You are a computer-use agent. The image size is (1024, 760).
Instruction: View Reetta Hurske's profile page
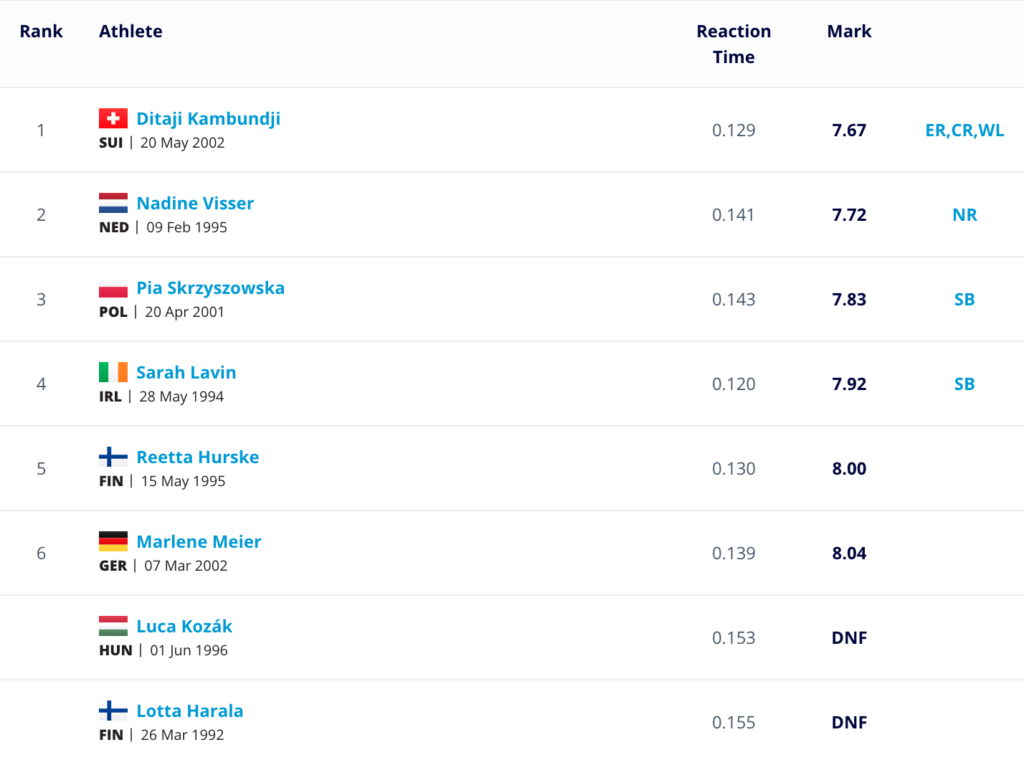(x=197, y=457)
